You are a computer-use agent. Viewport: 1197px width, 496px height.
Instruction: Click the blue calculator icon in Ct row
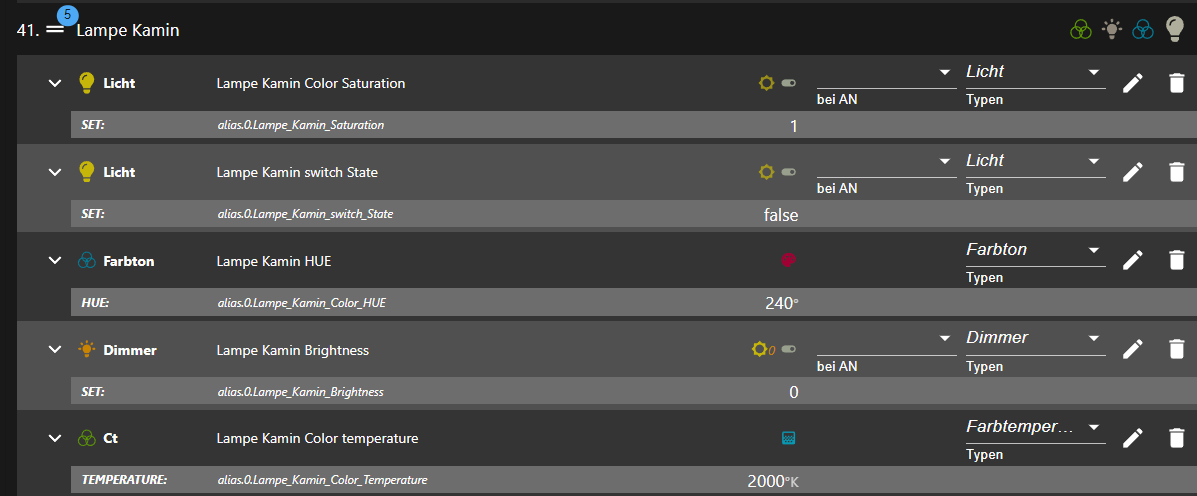click(788, 438)
